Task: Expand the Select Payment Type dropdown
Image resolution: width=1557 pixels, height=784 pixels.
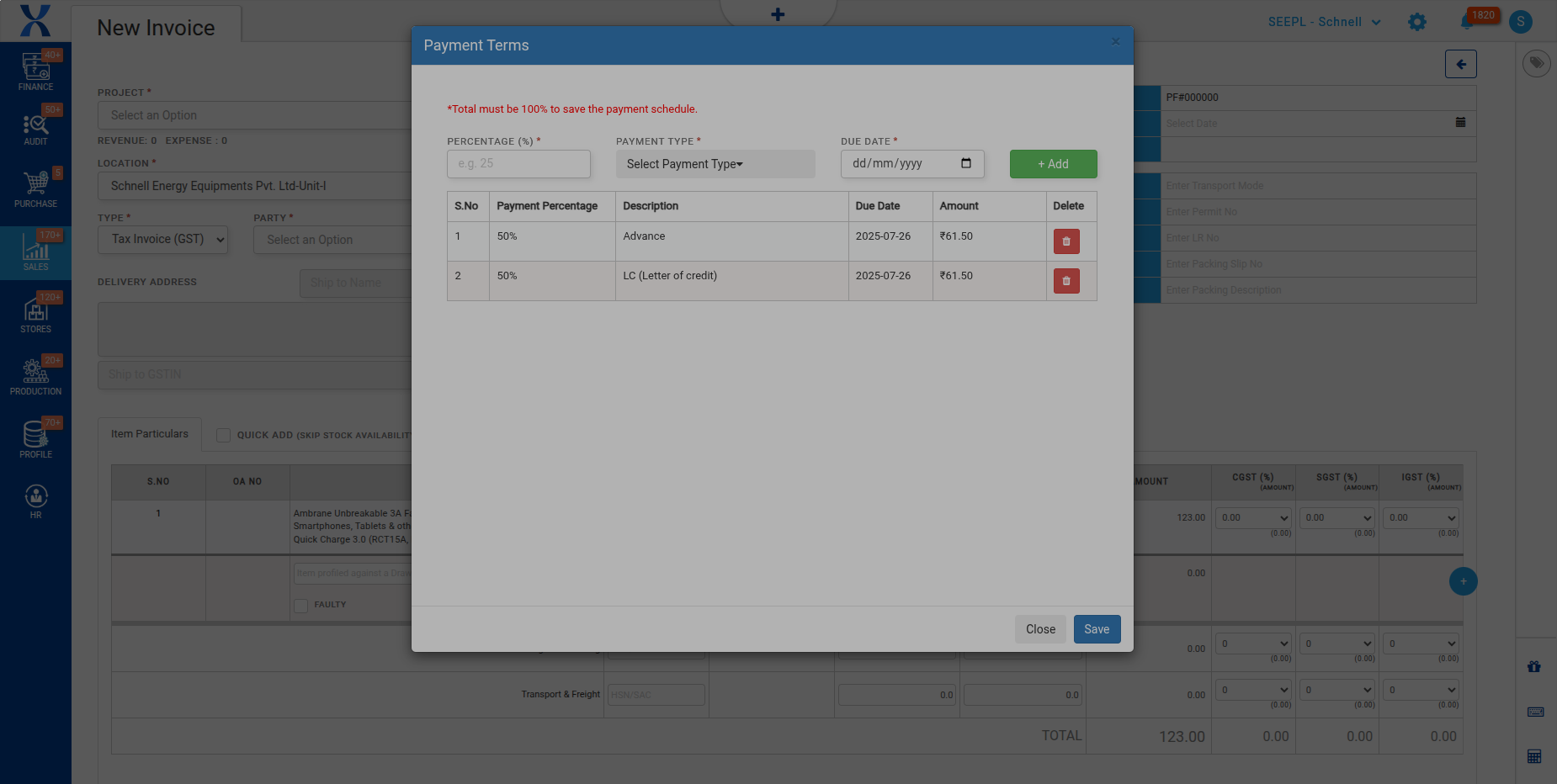Action: pos(715,164)
